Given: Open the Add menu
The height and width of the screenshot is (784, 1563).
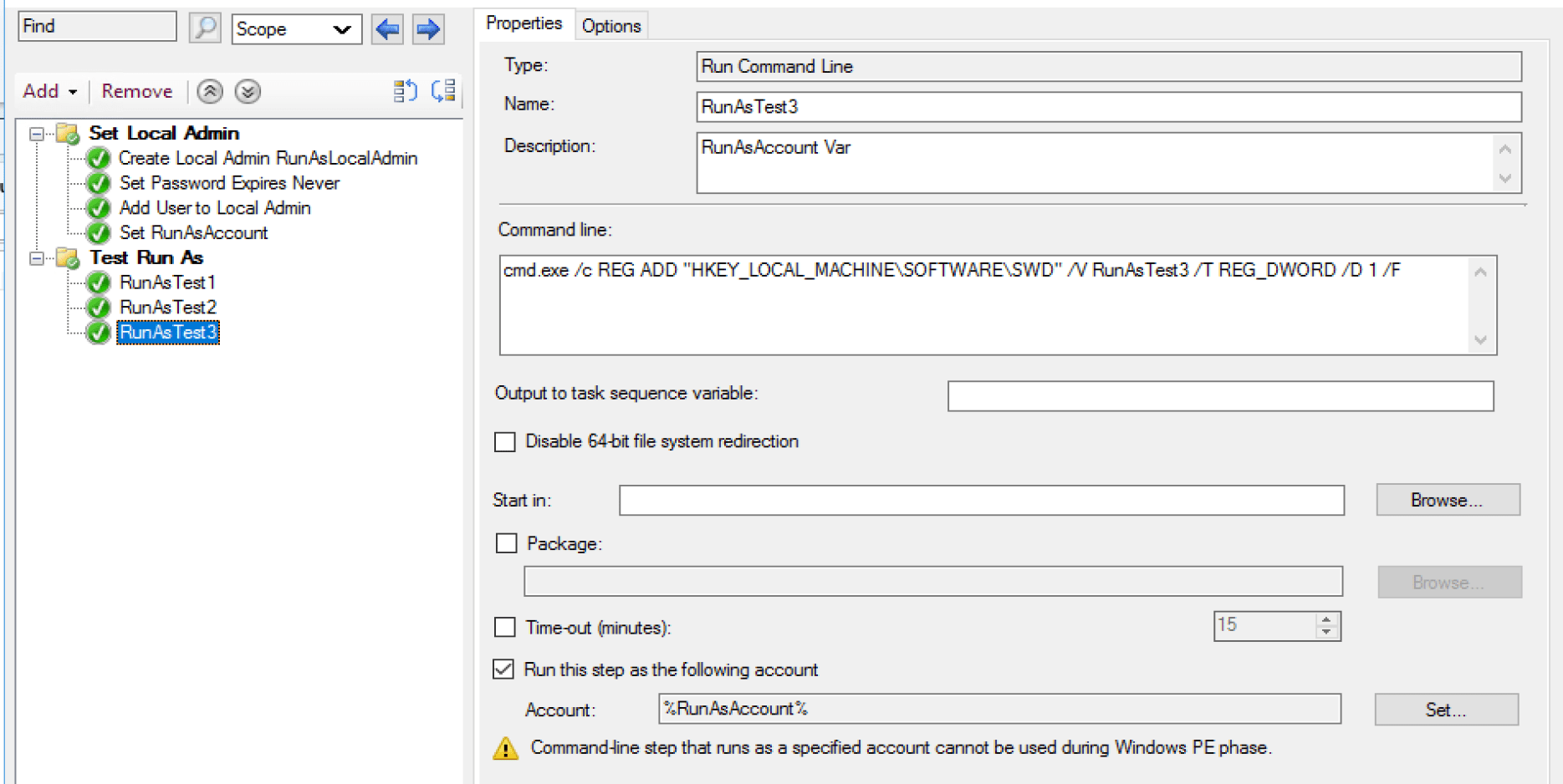Looking at the screenshot, I should coord(49,91).
